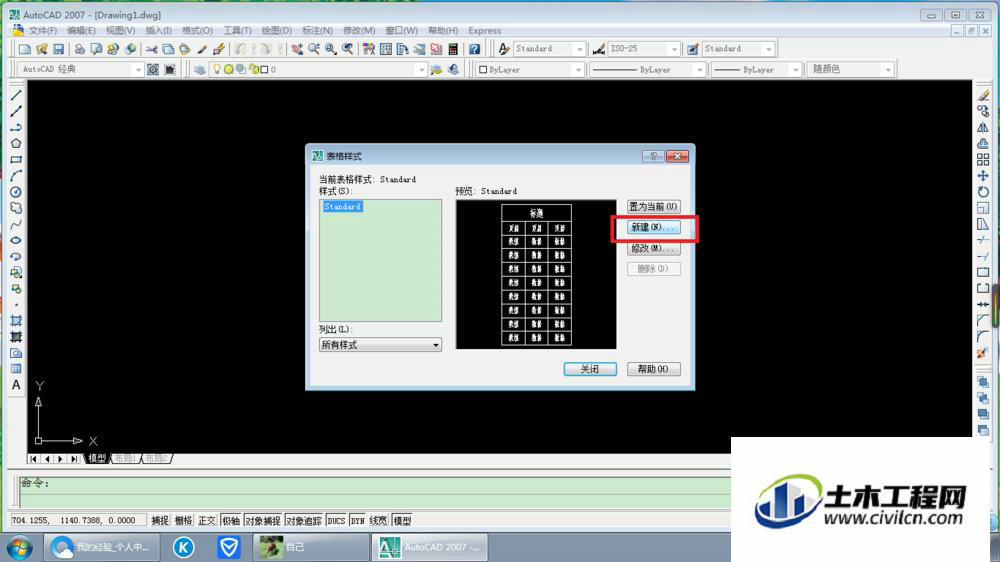Select the Rectangle draw tool
Screen dimensions: 1000x562
pos(16,159)
